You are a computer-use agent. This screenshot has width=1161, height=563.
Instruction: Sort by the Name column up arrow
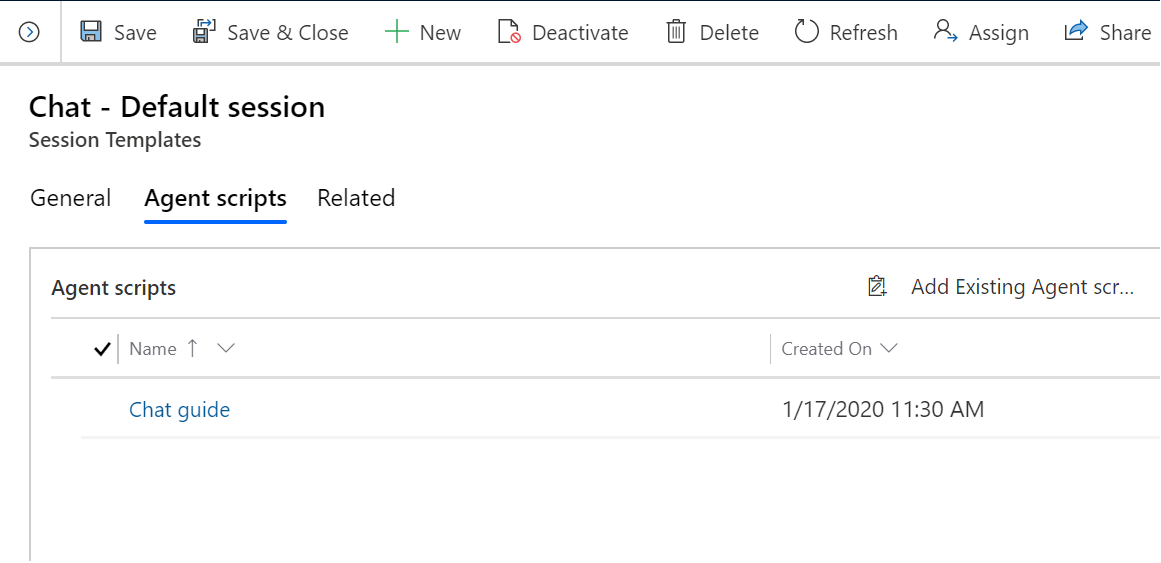point(193,348)
